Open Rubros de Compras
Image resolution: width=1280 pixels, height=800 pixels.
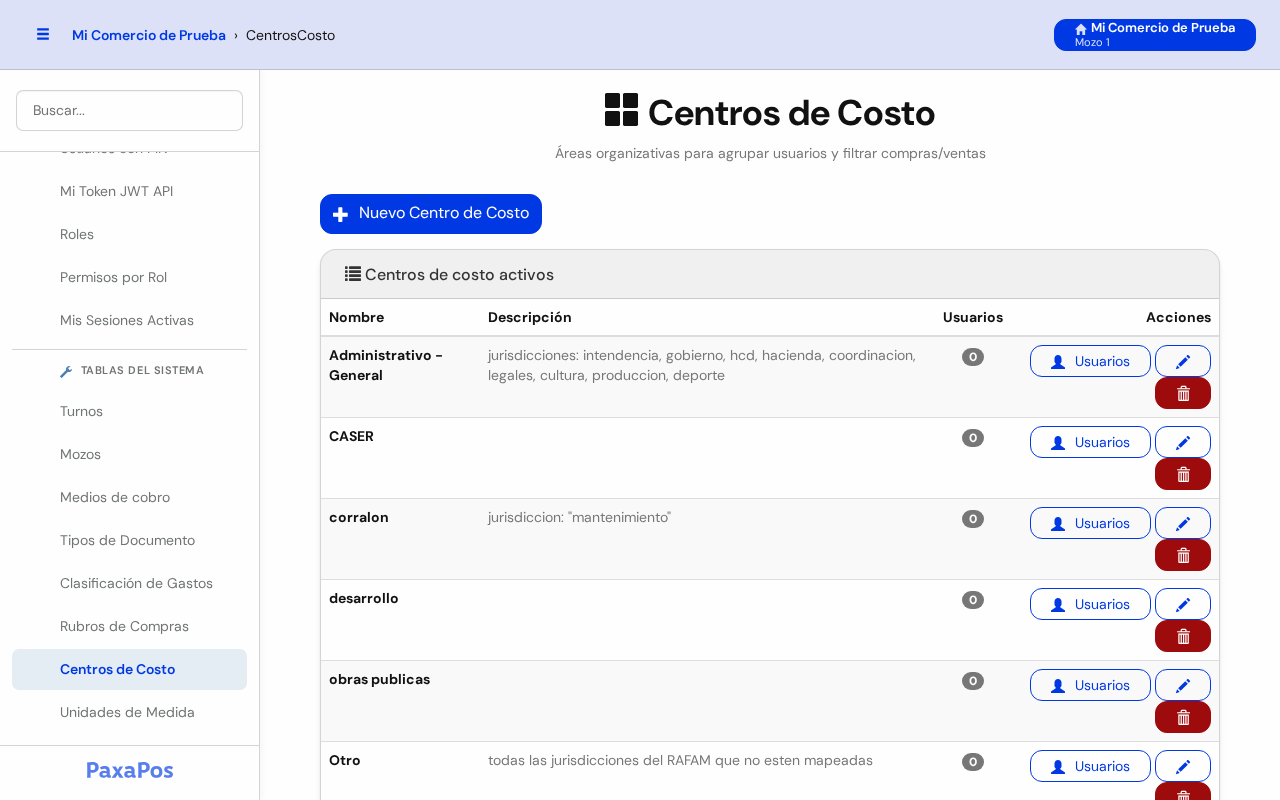point(129,626)
